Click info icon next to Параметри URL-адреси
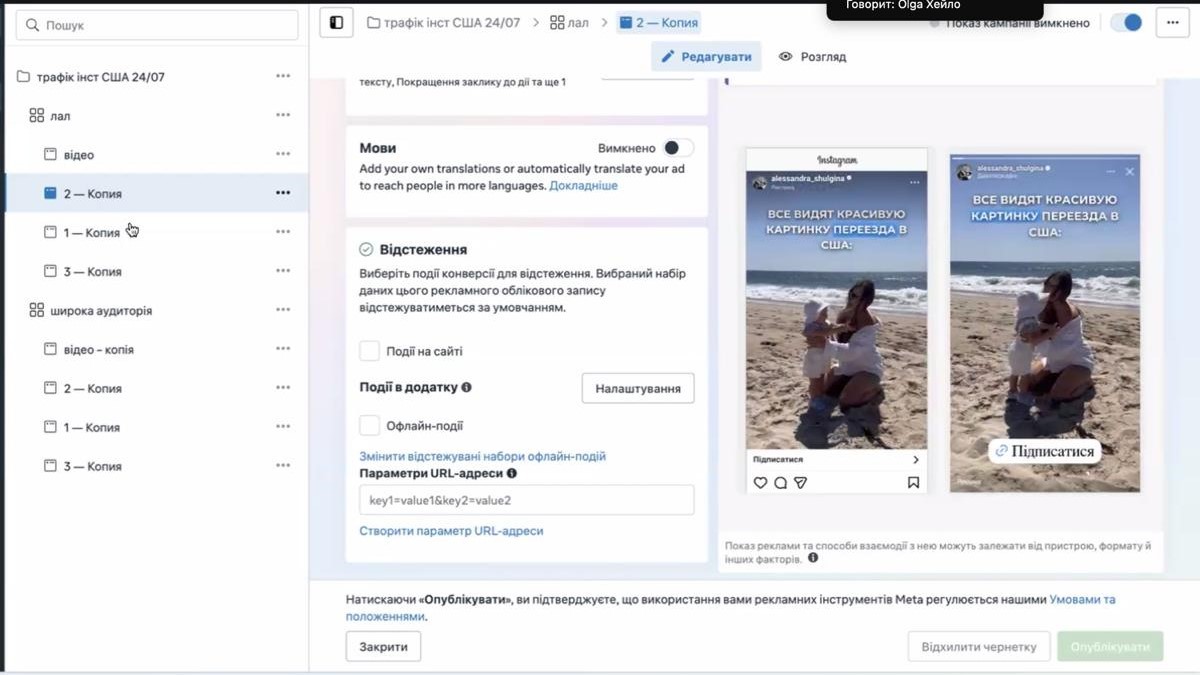 pyautogui.click(x=512, y=474)
